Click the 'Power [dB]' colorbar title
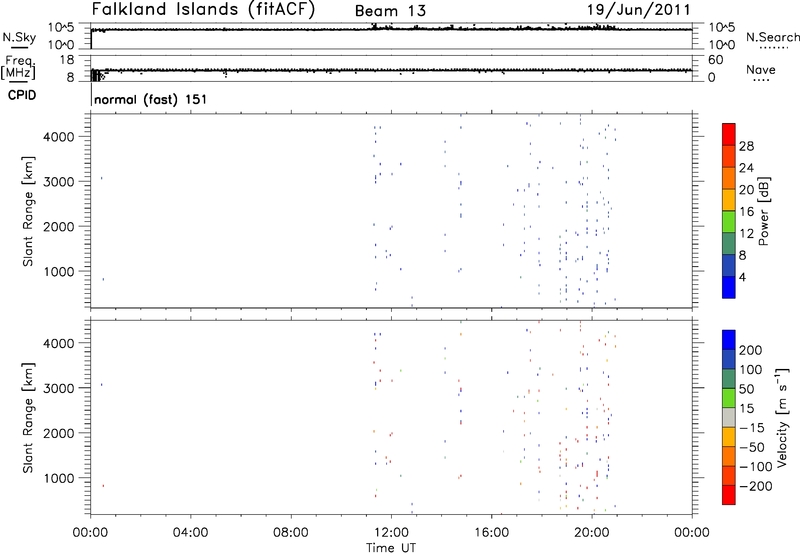 pyautogui.click(x=763, y=211)
